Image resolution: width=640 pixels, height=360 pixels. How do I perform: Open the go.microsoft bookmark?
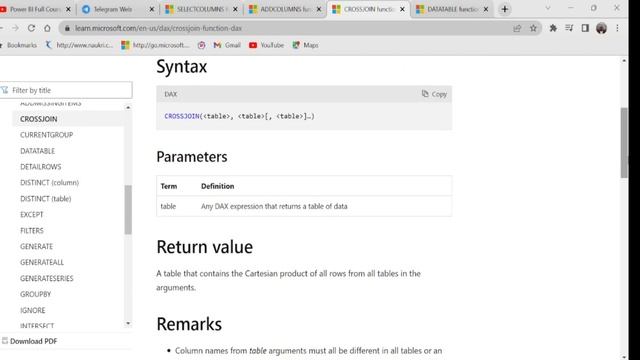click(156, 45)
